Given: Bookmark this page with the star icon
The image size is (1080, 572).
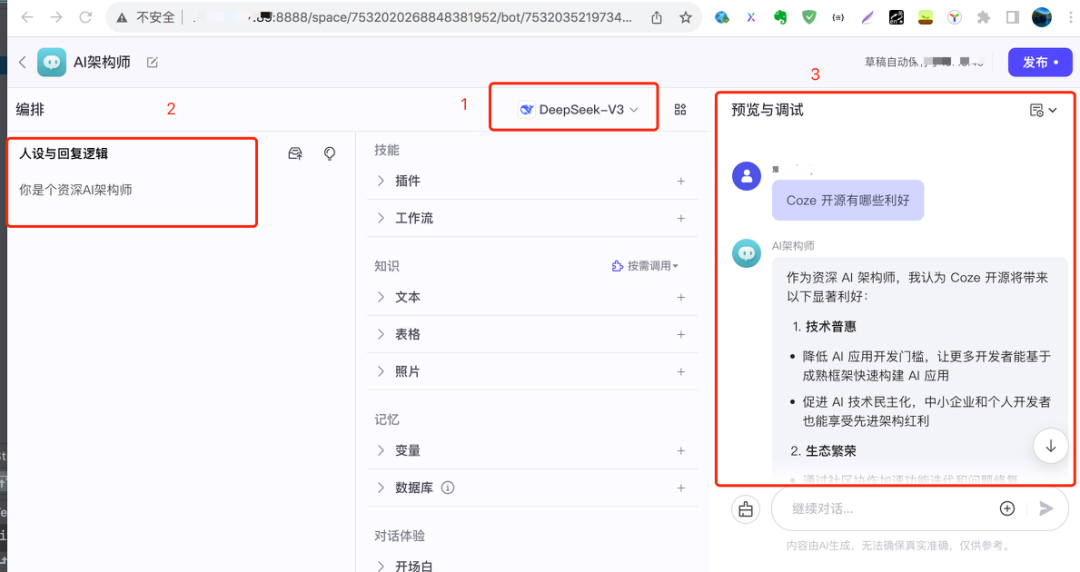Looking at the screenshot, I should 685,17.
